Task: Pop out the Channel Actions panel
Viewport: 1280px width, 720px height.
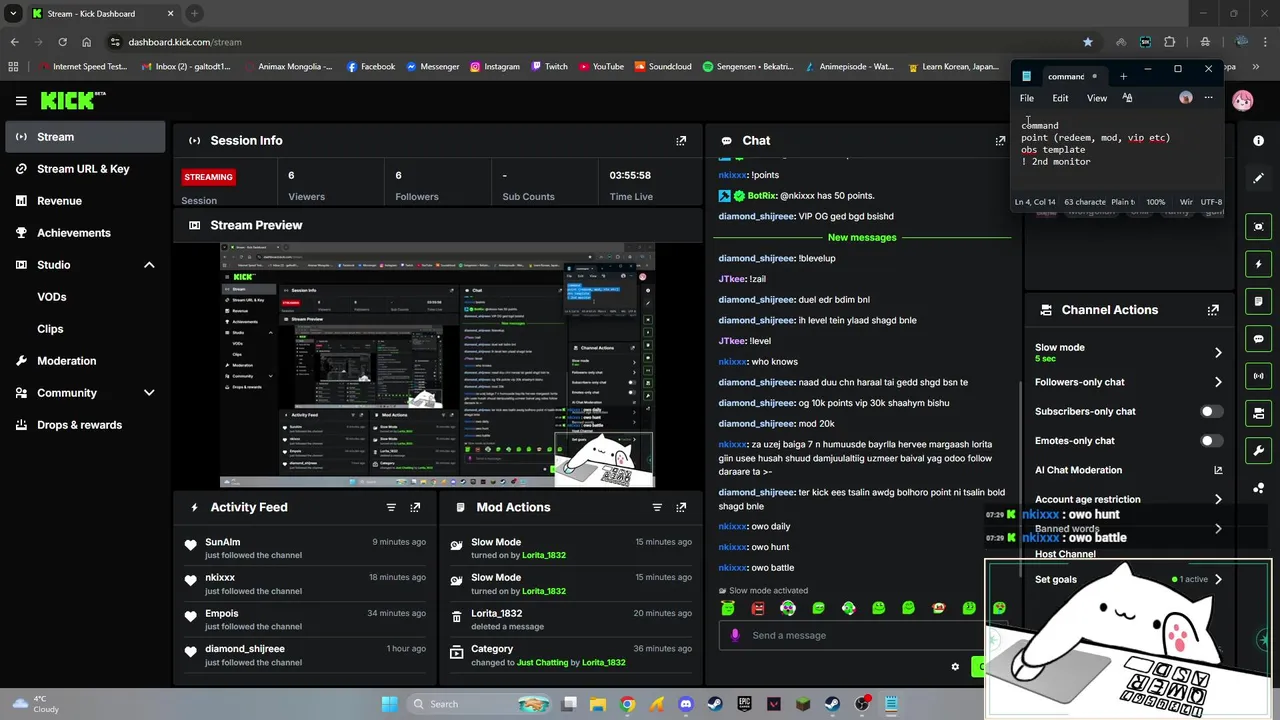Action: 1213,310
